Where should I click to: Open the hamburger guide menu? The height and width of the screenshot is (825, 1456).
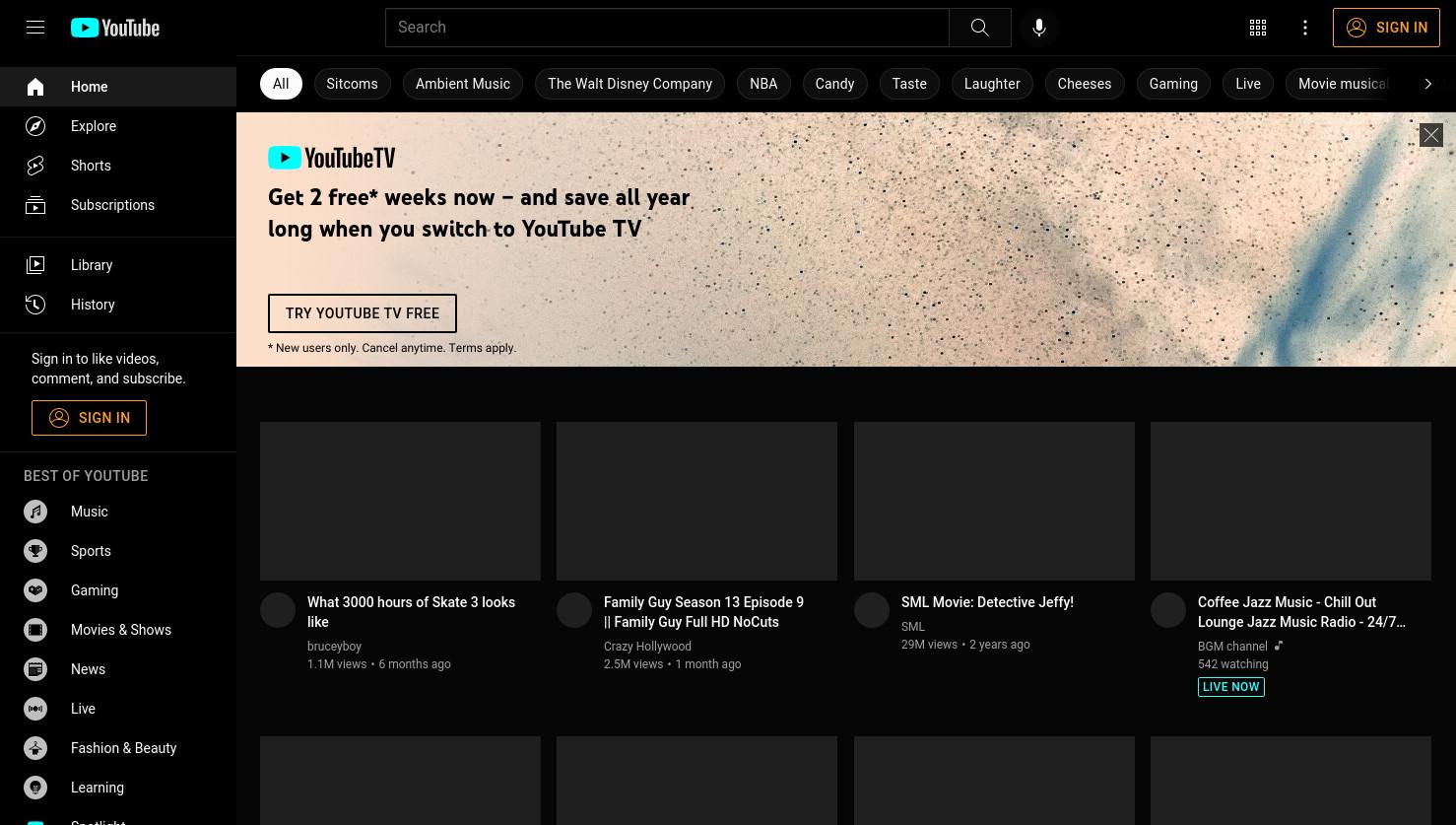(x=35, y=28)
